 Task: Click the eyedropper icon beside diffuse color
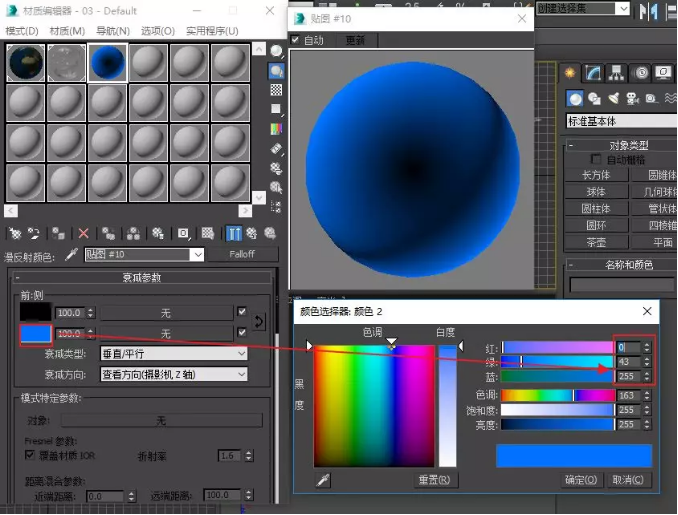point(72,255)
